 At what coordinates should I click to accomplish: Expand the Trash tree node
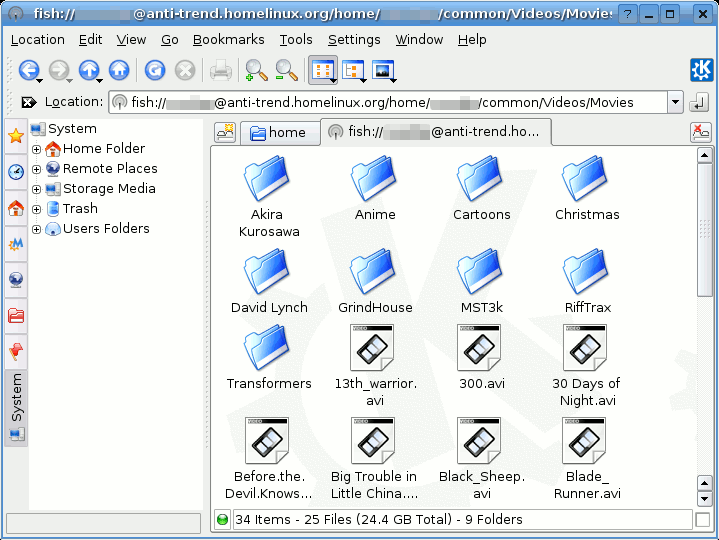[x=36, y=209]
